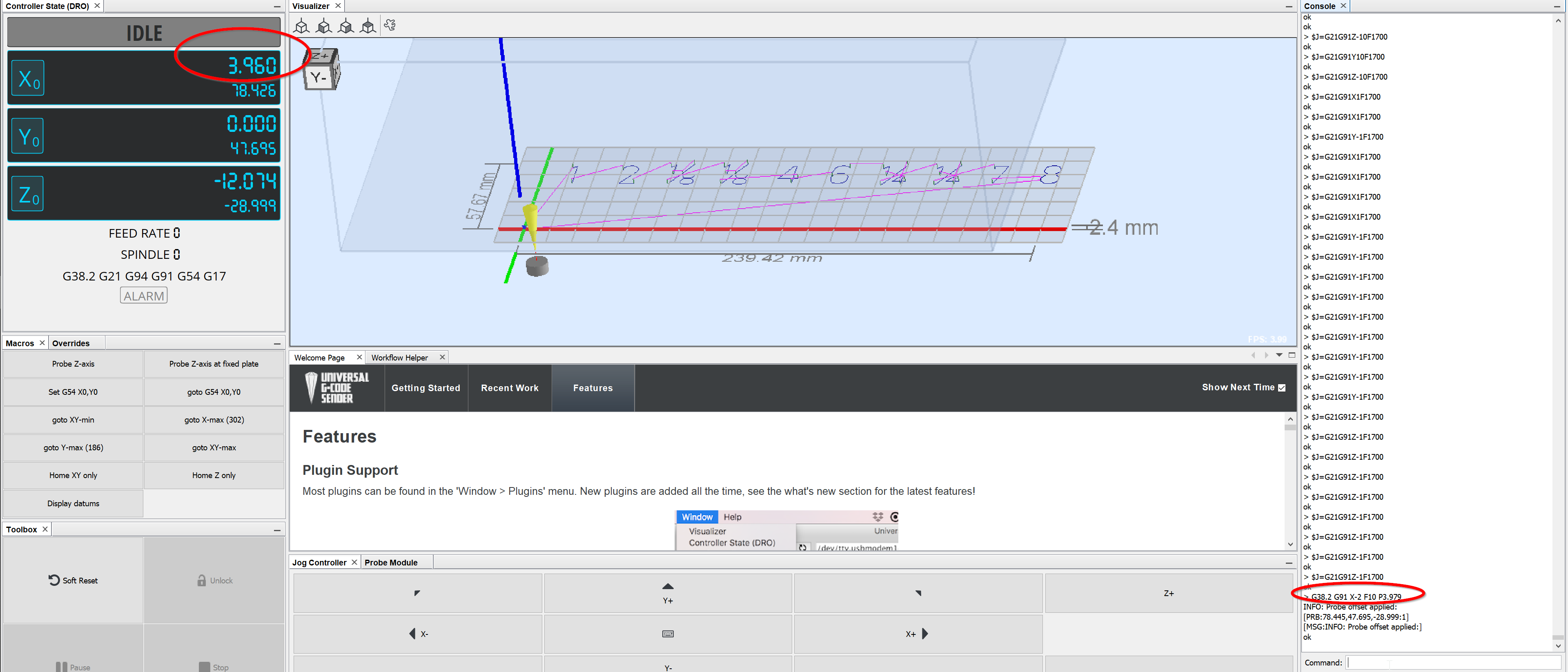Switch to the Recent Work tab
The width and height of the screenshot is (1568, 672).
(x=510, y=388)
